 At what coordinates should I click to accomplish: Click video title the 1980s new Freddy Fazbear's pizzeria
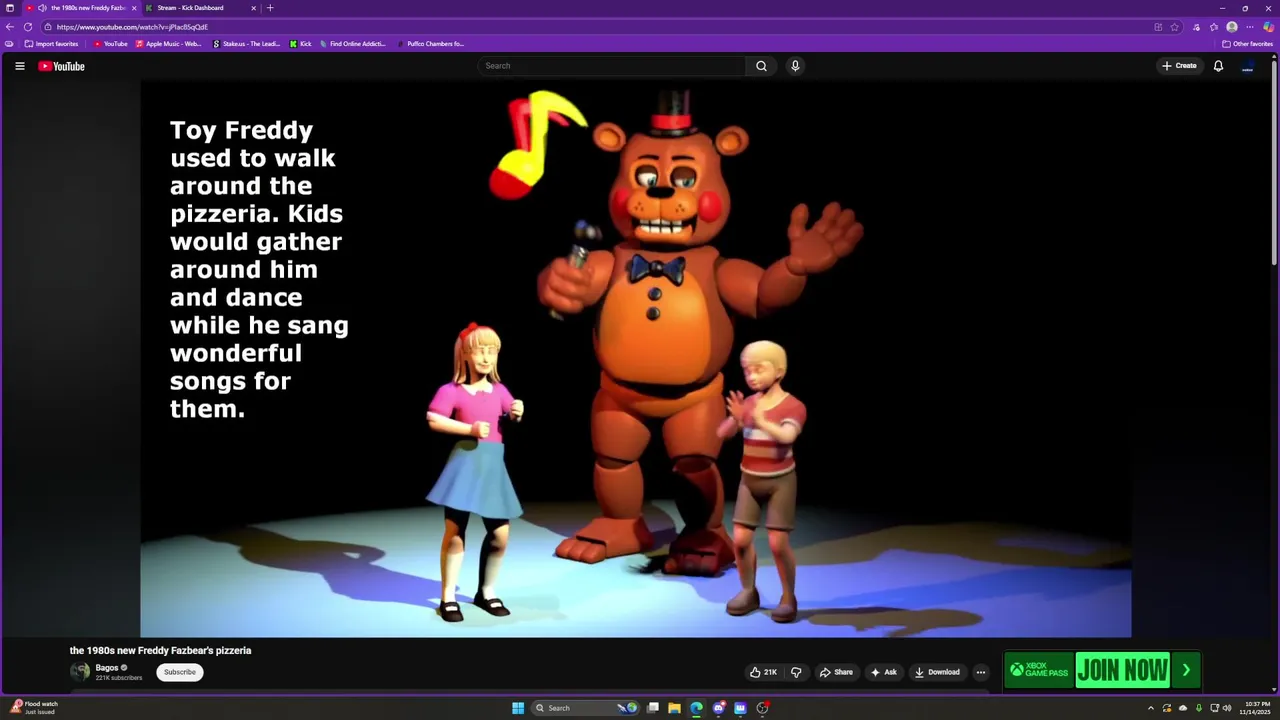click(160, 650)
